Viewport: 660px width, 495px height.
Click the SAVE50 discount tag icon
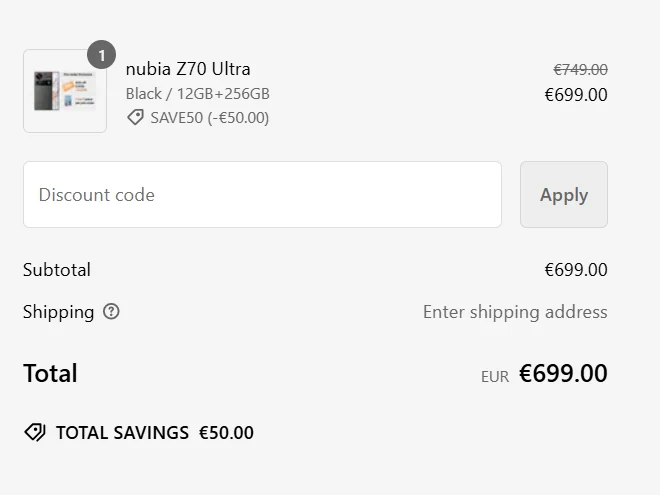(x=135, y=117)
